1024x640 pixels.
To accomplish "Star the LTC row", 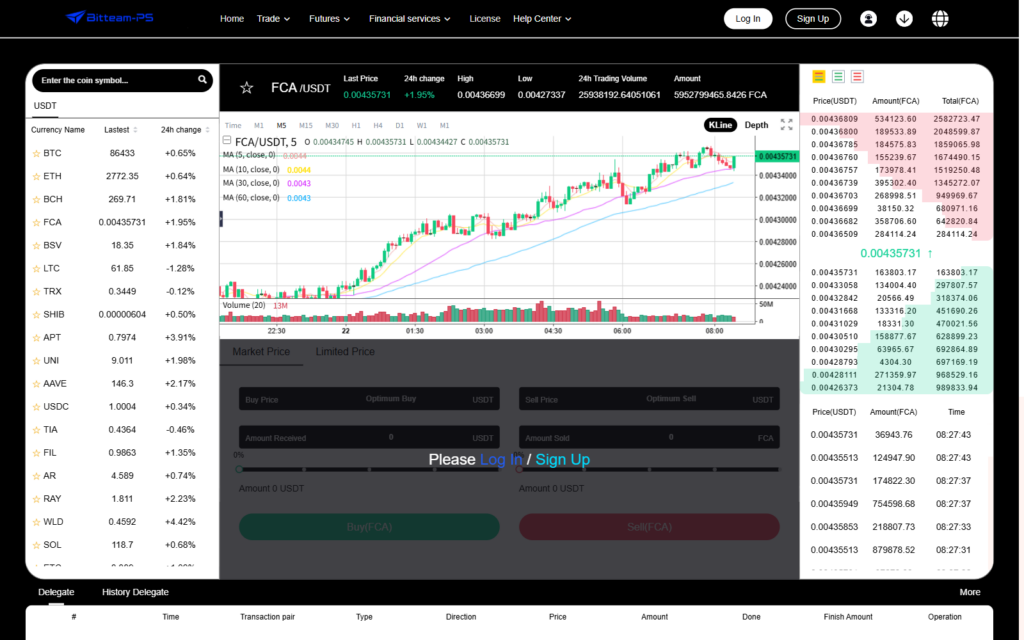I will (36, 268).
